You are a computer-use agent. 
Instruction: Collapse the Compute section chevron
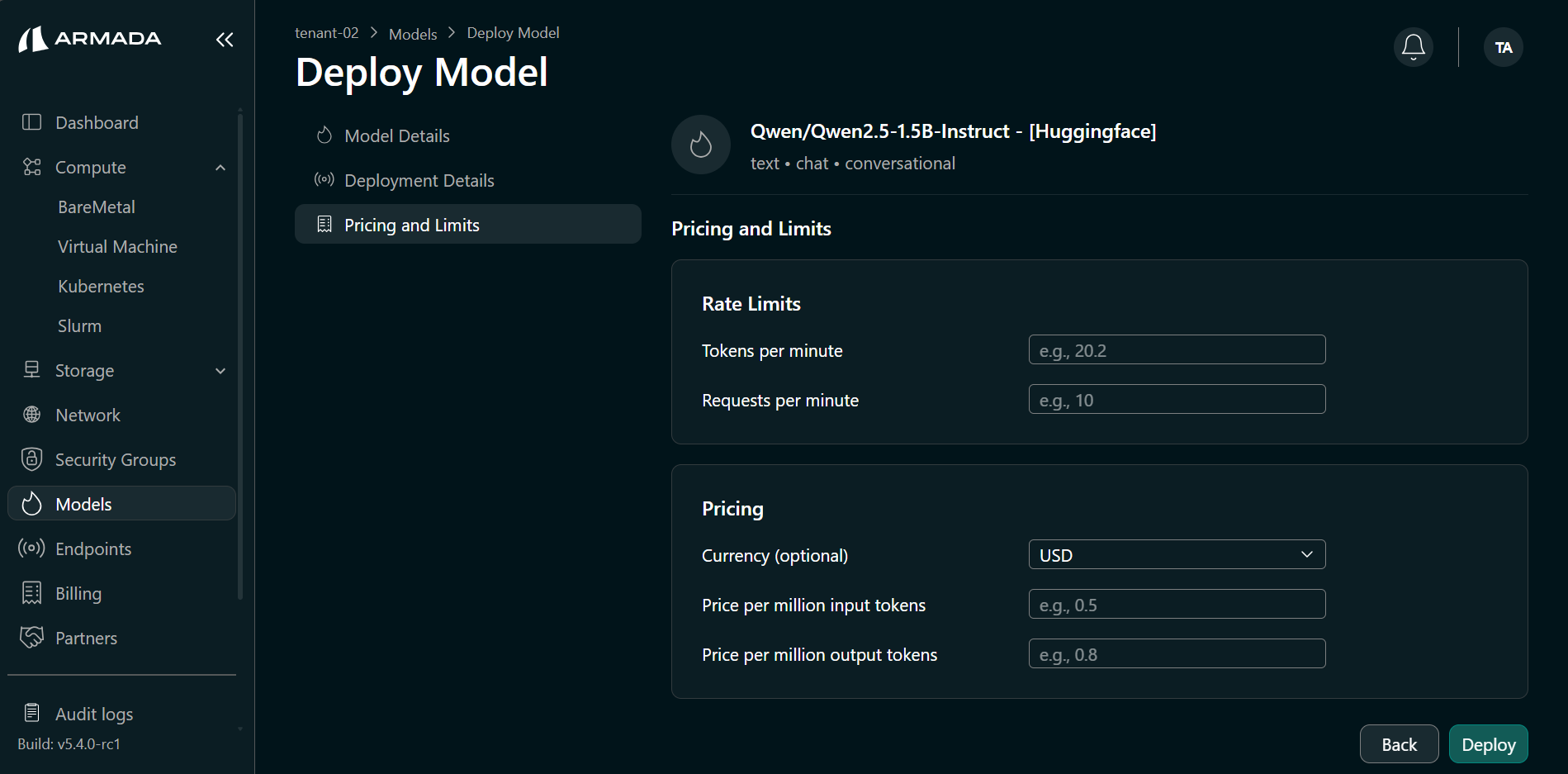tap(220, 168)
